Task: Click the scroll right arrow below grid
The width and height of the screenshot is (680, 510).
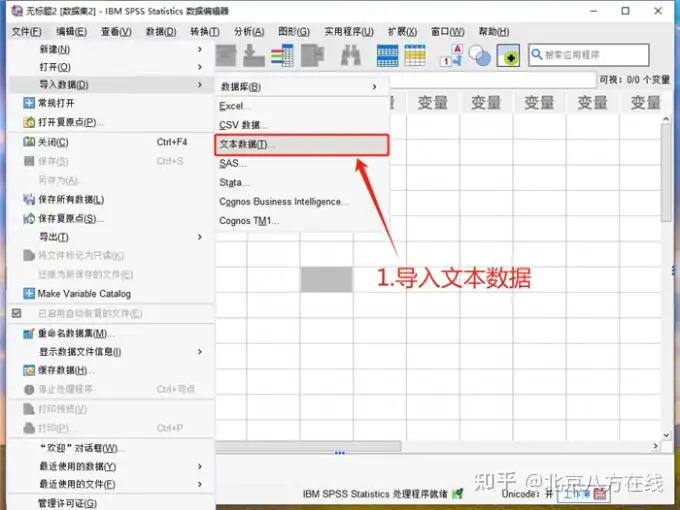Action: pyautogui.click(x=655, y=446)
